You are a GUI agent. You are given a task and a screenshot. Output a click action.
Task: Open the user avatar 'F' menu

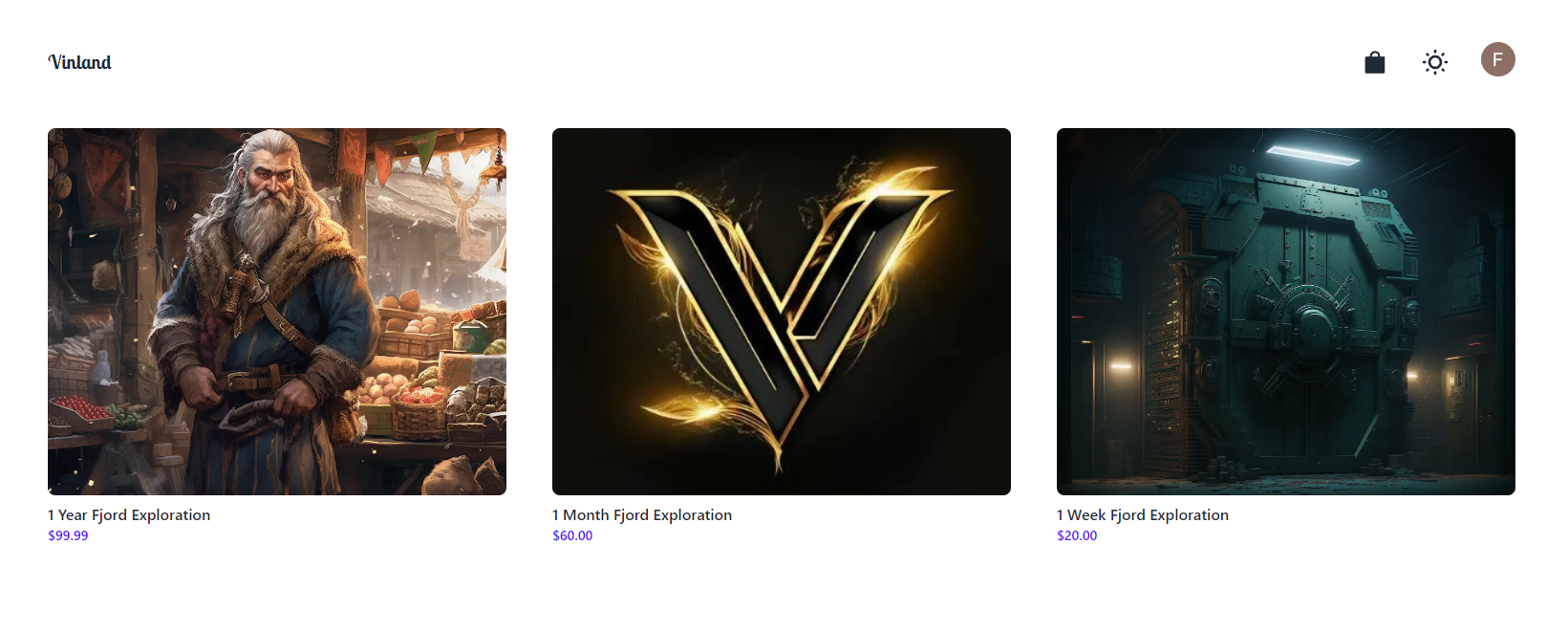[x=1497, y=59]
